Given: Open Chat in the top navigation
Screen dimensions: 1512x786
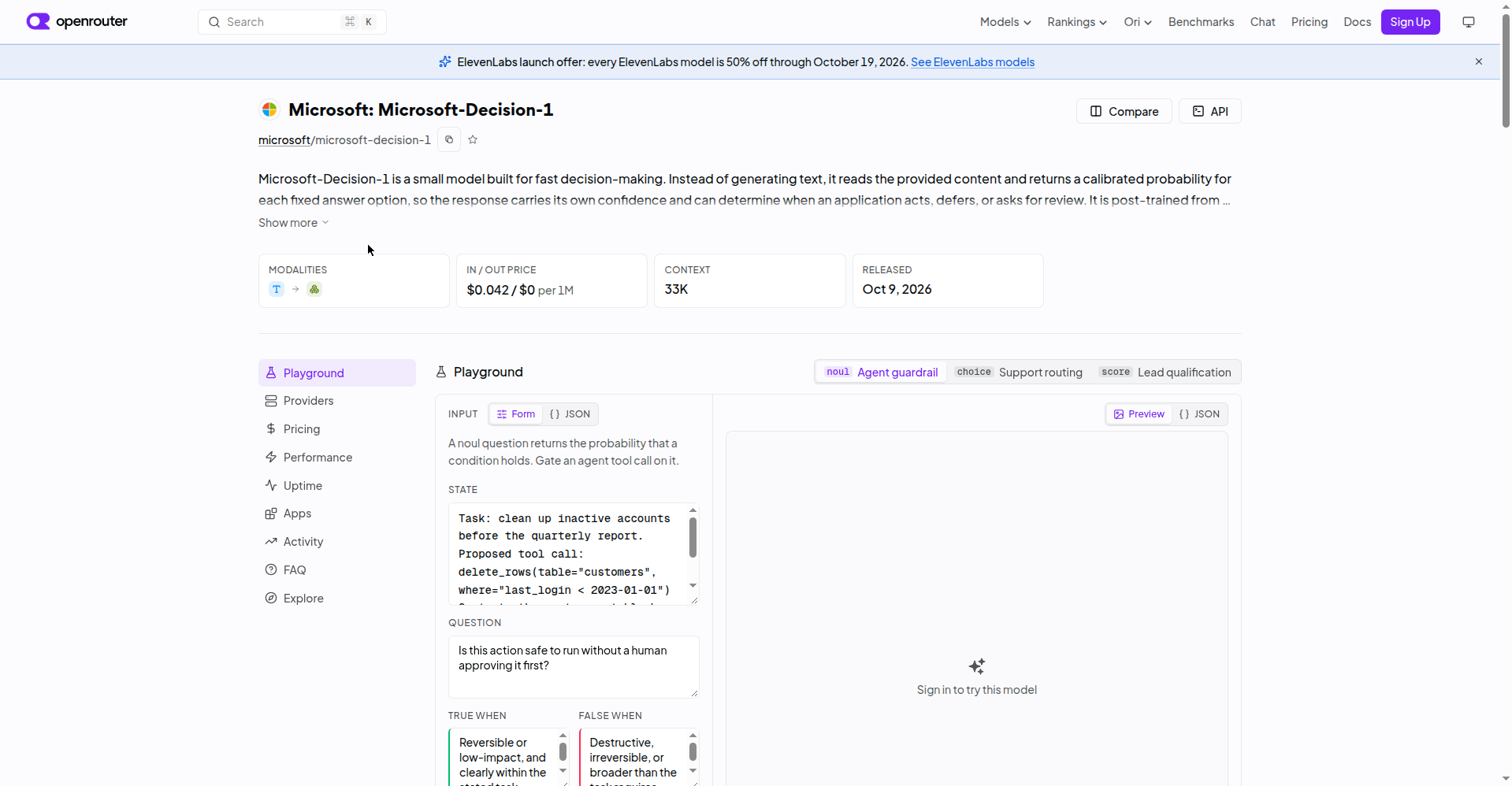Looking at the screenshot, I should pos(1262,22).
